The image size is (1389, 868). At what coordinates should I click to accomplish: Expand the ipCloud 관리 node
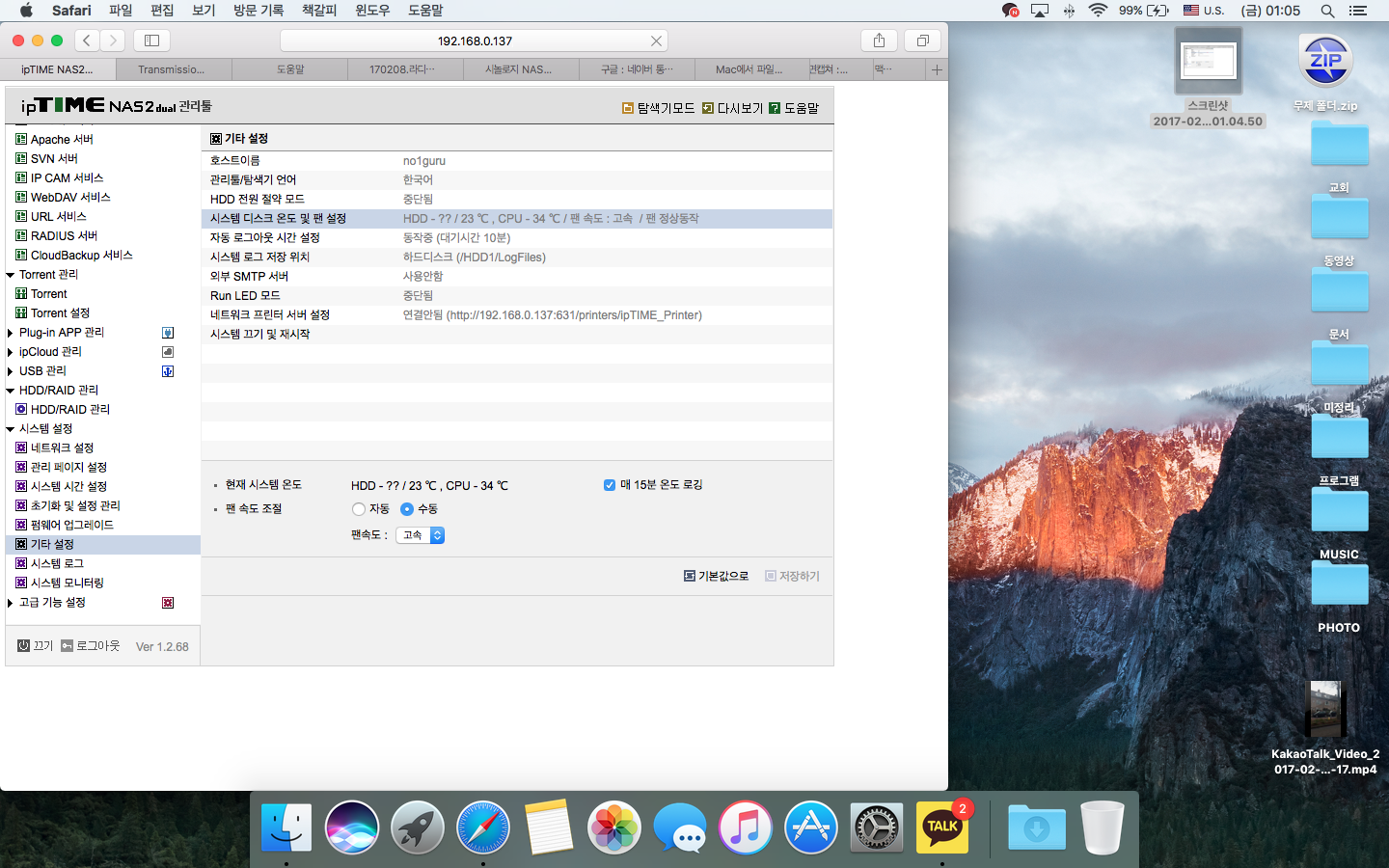point(11,352)
